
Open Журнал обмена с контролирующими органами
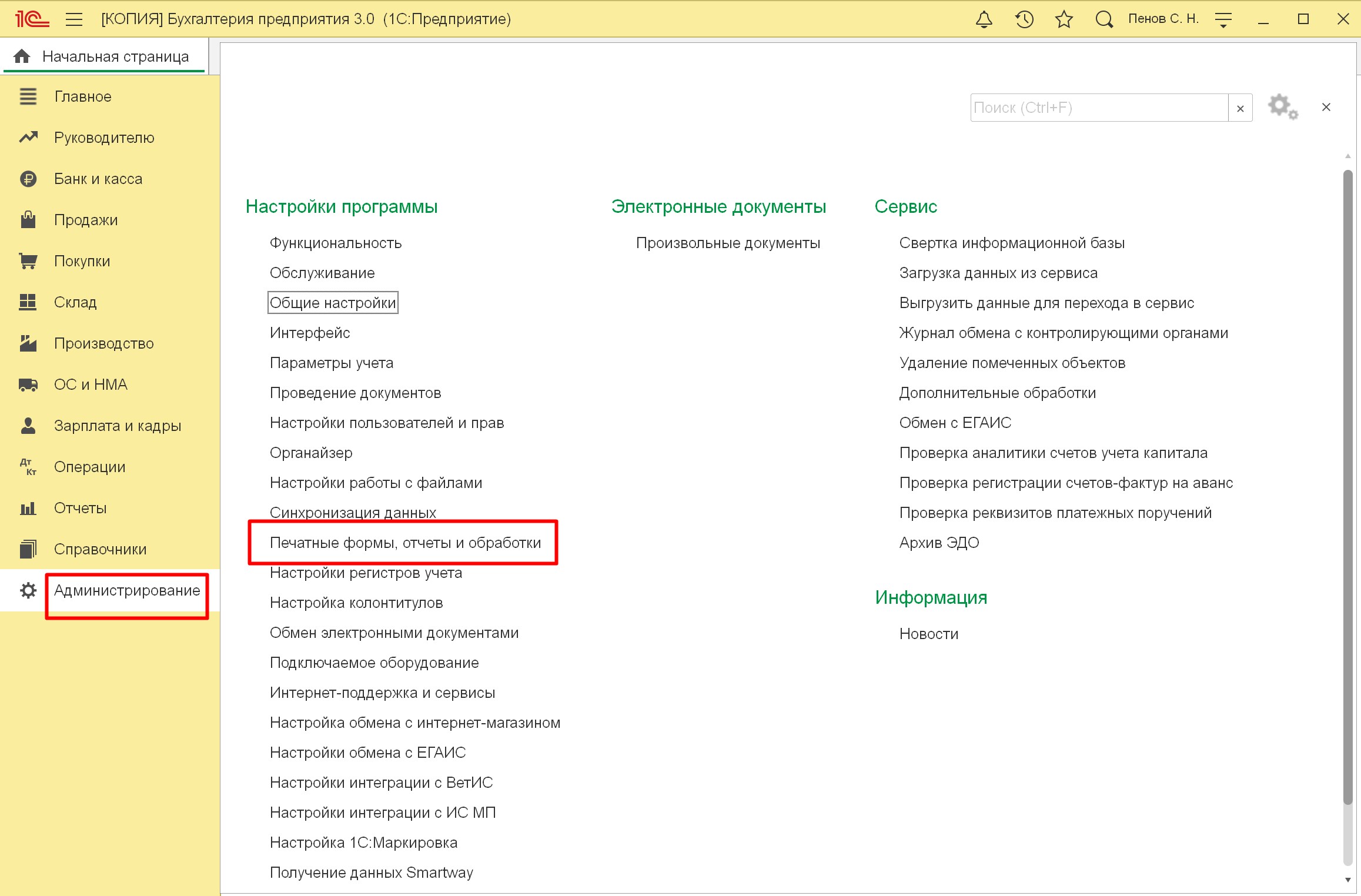pos(1064,333)
